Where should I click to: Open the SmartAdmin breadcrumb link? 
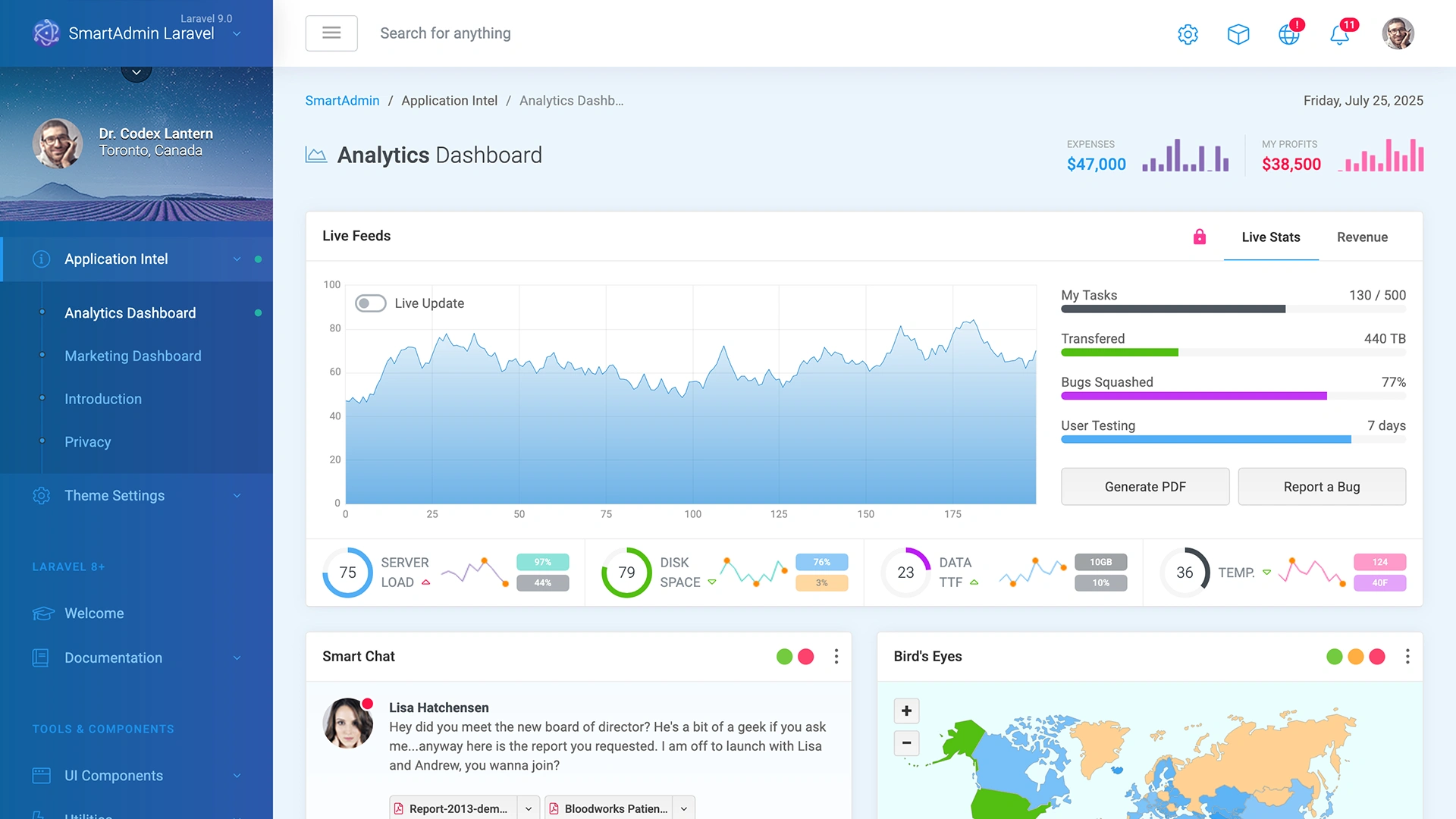coord(342,100)
